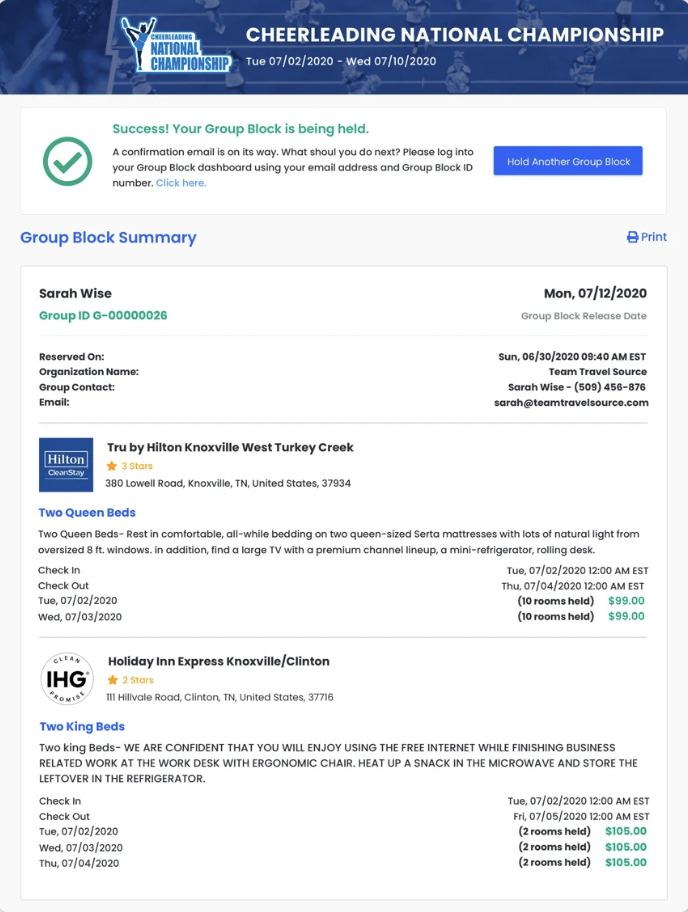Click the IHG Clean Promise logo
This screenshot has height=912, width=688.
pyautogui.click(x=67, y=679)
